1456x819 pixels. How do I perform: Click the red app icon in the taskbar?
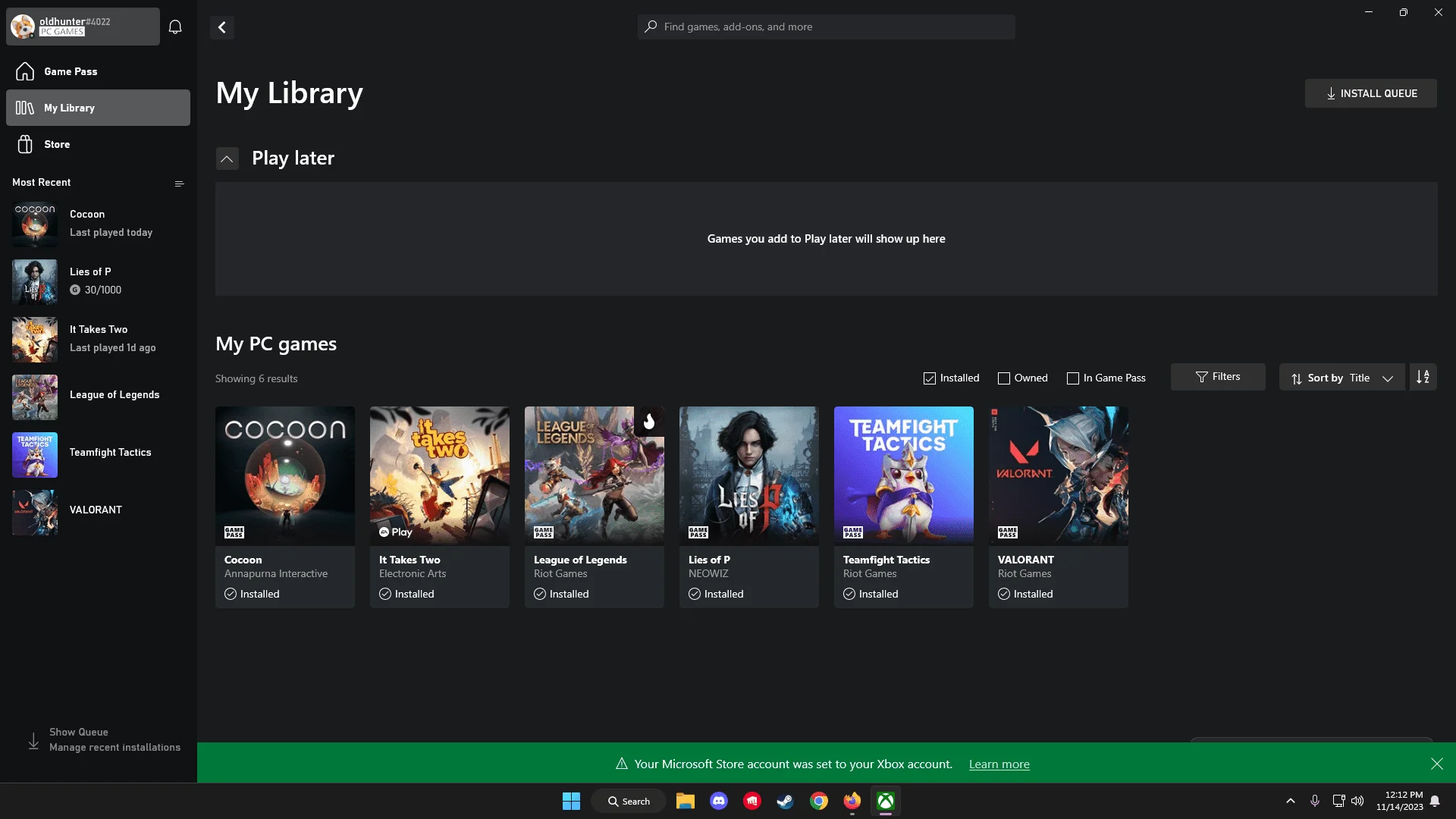[752, 801]
